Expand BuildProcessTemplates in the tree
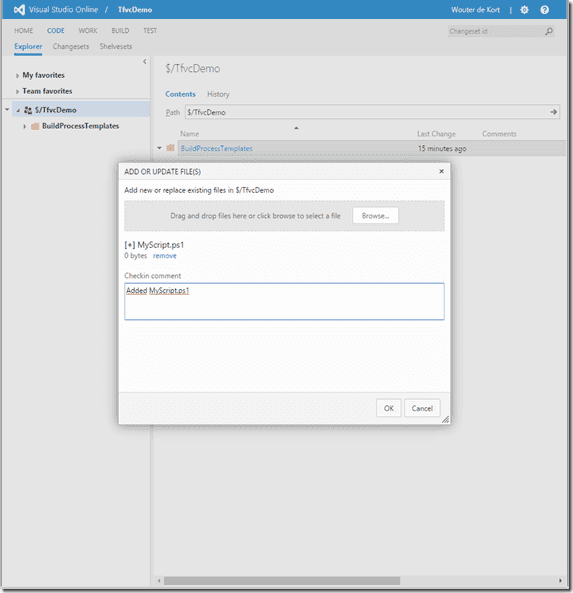This screenshot has width=573, height=593. coord(25,126)
